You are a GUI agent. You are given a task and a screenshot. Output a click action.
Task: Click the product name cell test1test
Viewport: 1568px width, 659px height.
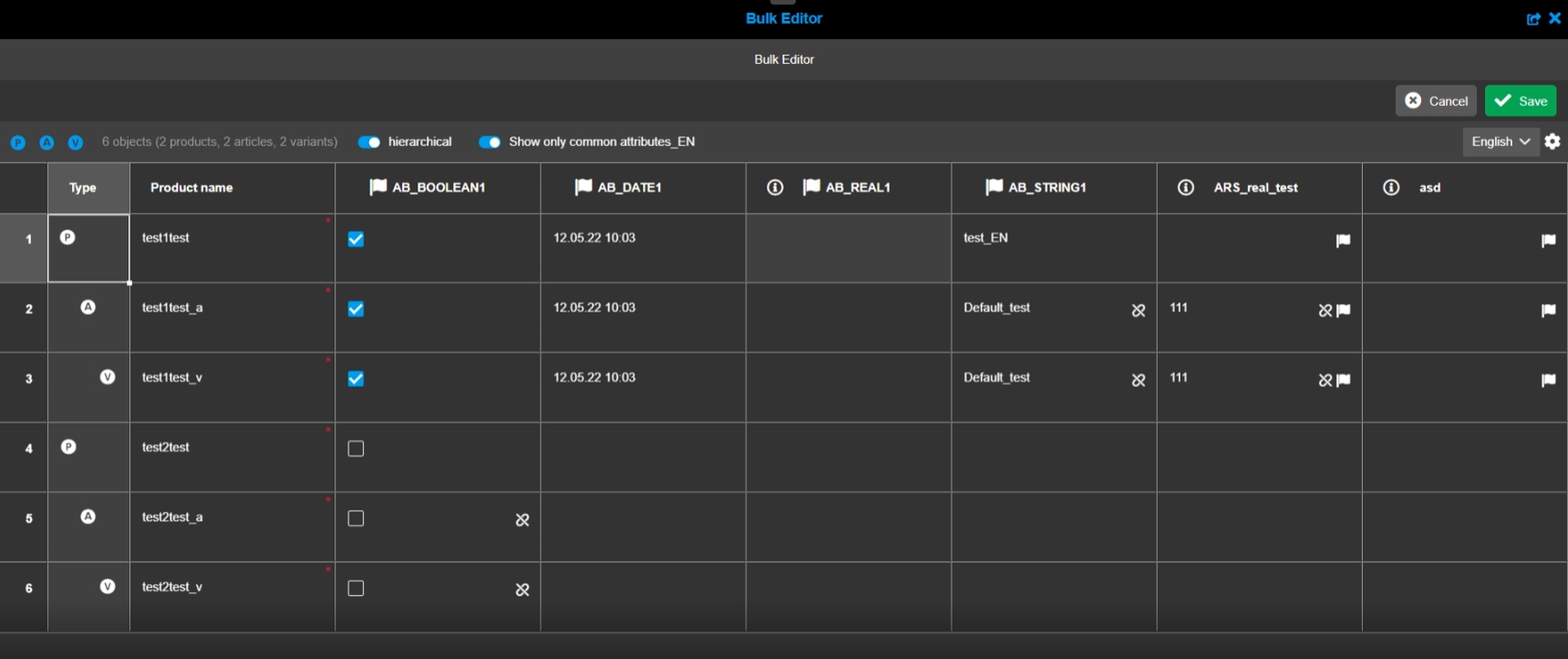232,248
